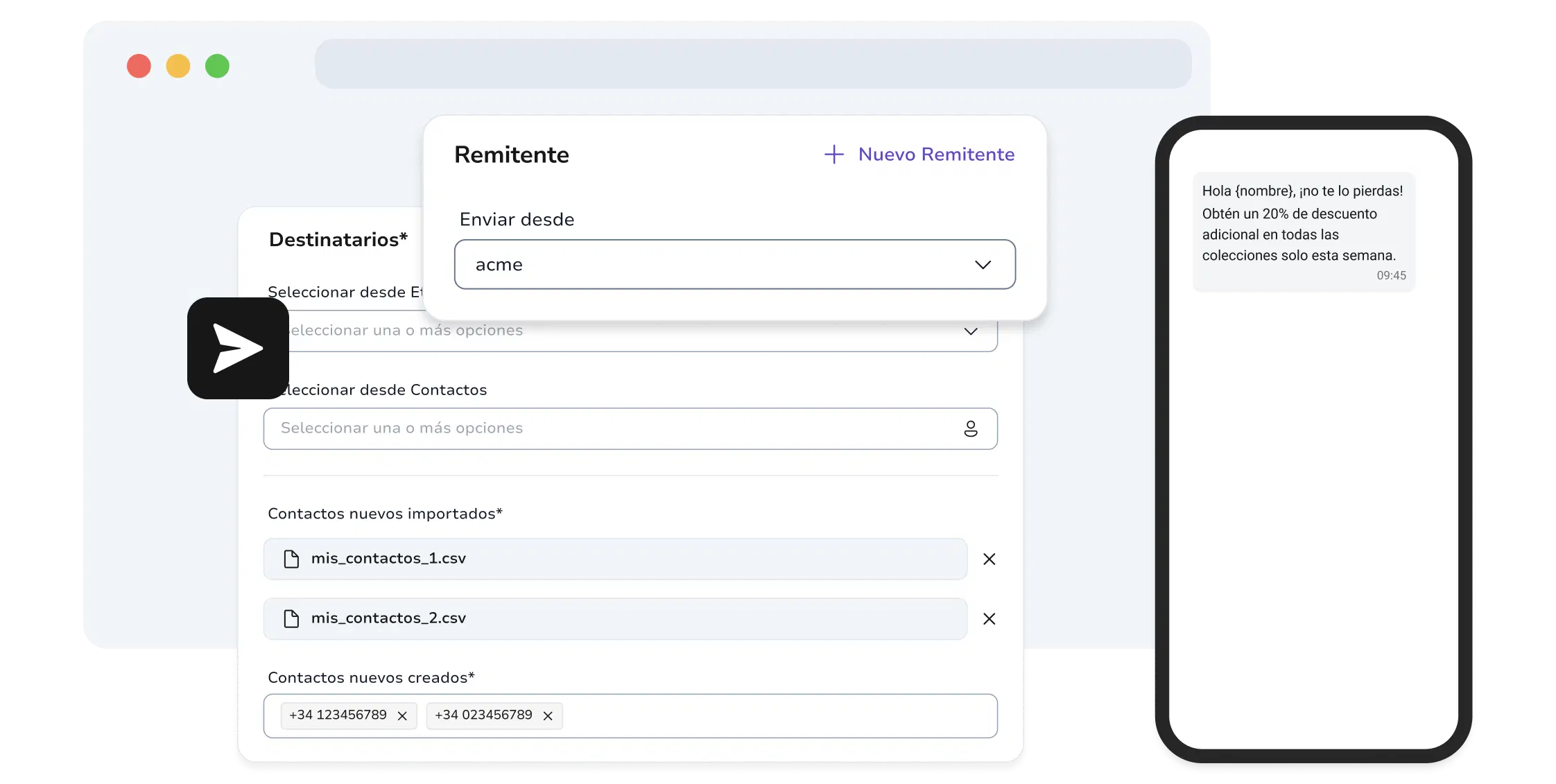The image size is (1556, 784).
Task: Click the Seleccionar desde Contactos input field
Action: 630,428
